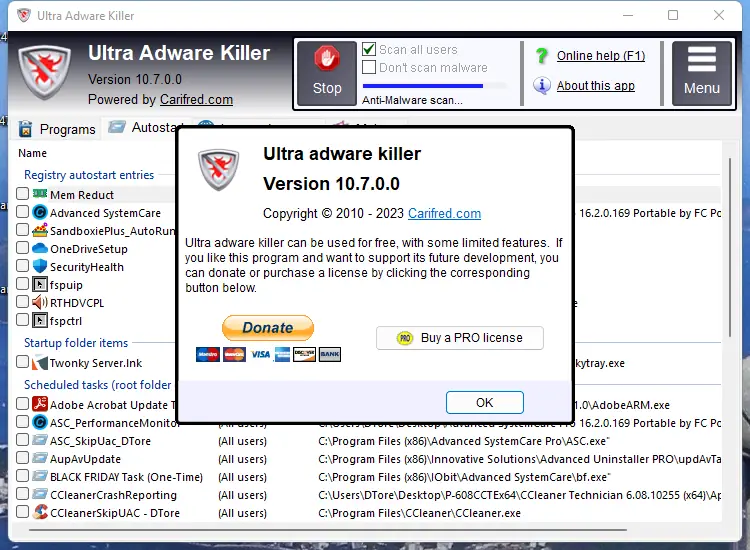Select the AupAvUpdate row name
This screenshot has width=750, height=550.
(x=85, y=459)
